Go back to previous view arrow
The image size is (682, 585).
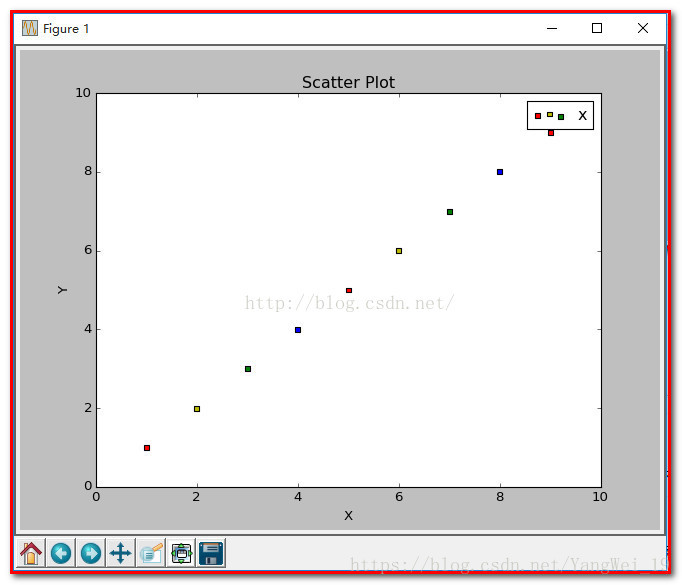[61, 553]
